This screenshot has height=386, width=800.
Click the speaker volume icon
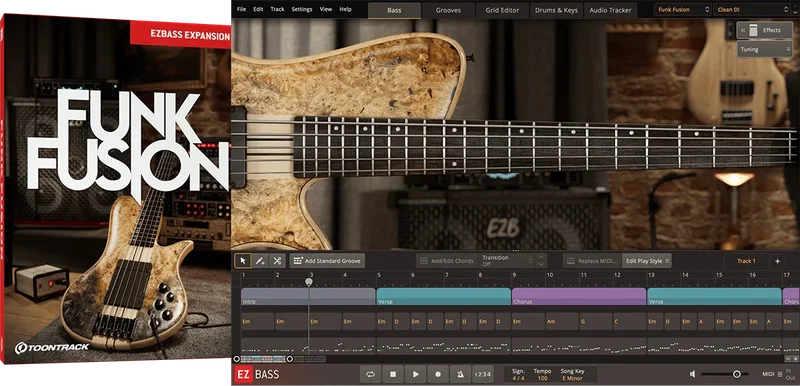(691, 374)
